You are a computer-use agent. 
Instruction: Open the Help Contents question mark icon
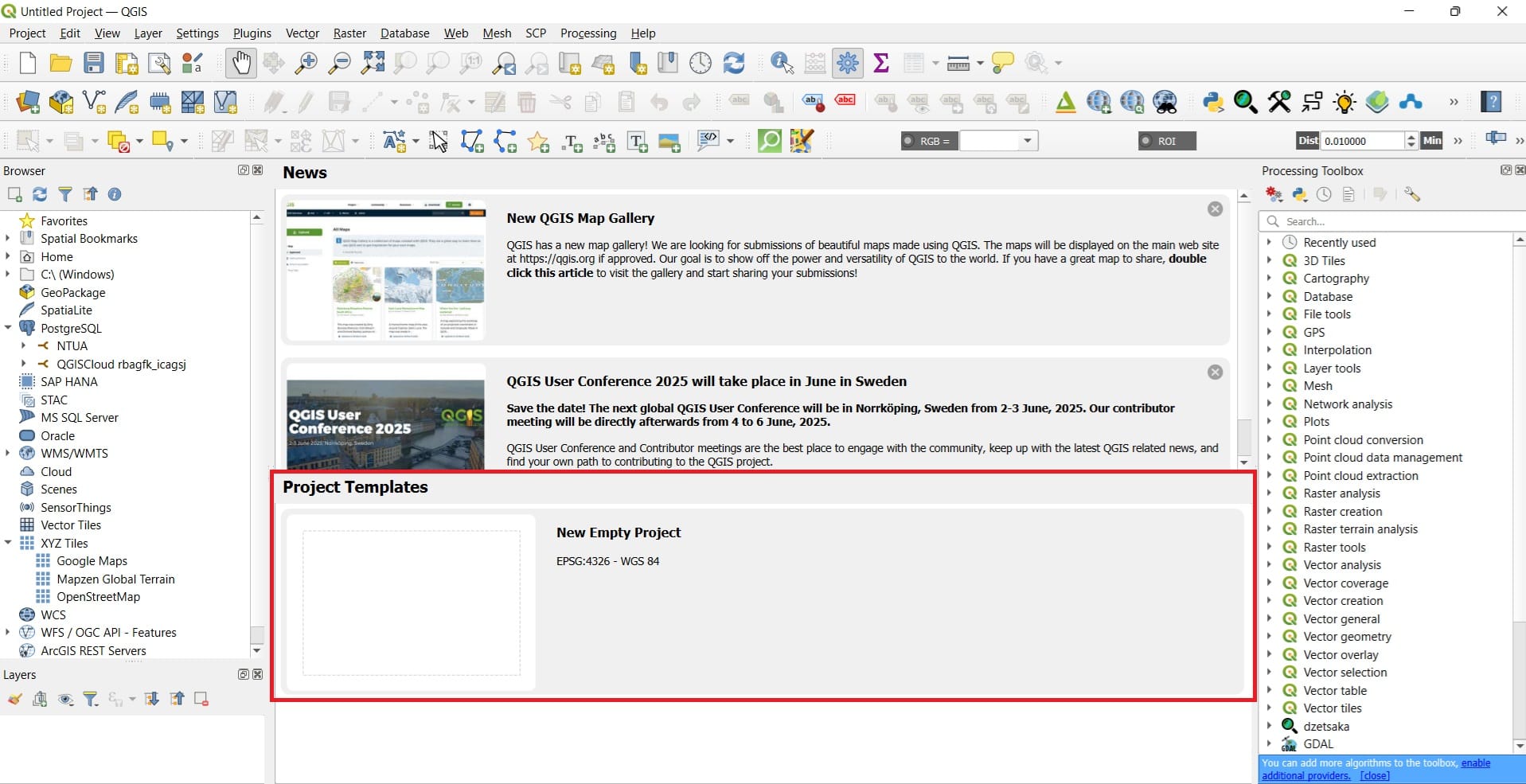[x=1492, y=102]
